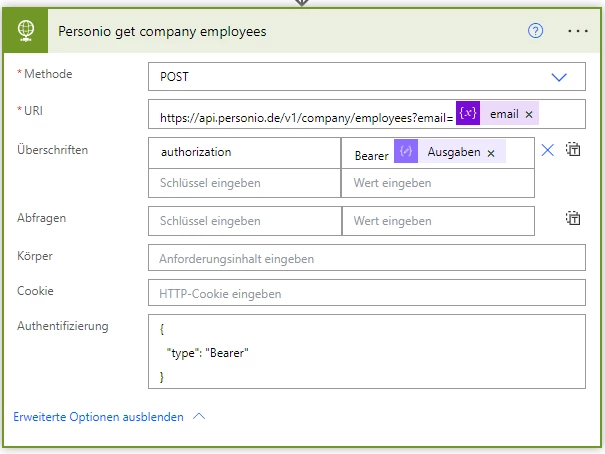
Task: Click empty header Schlüssel eingeben field
Action: (x=245, y=183)
